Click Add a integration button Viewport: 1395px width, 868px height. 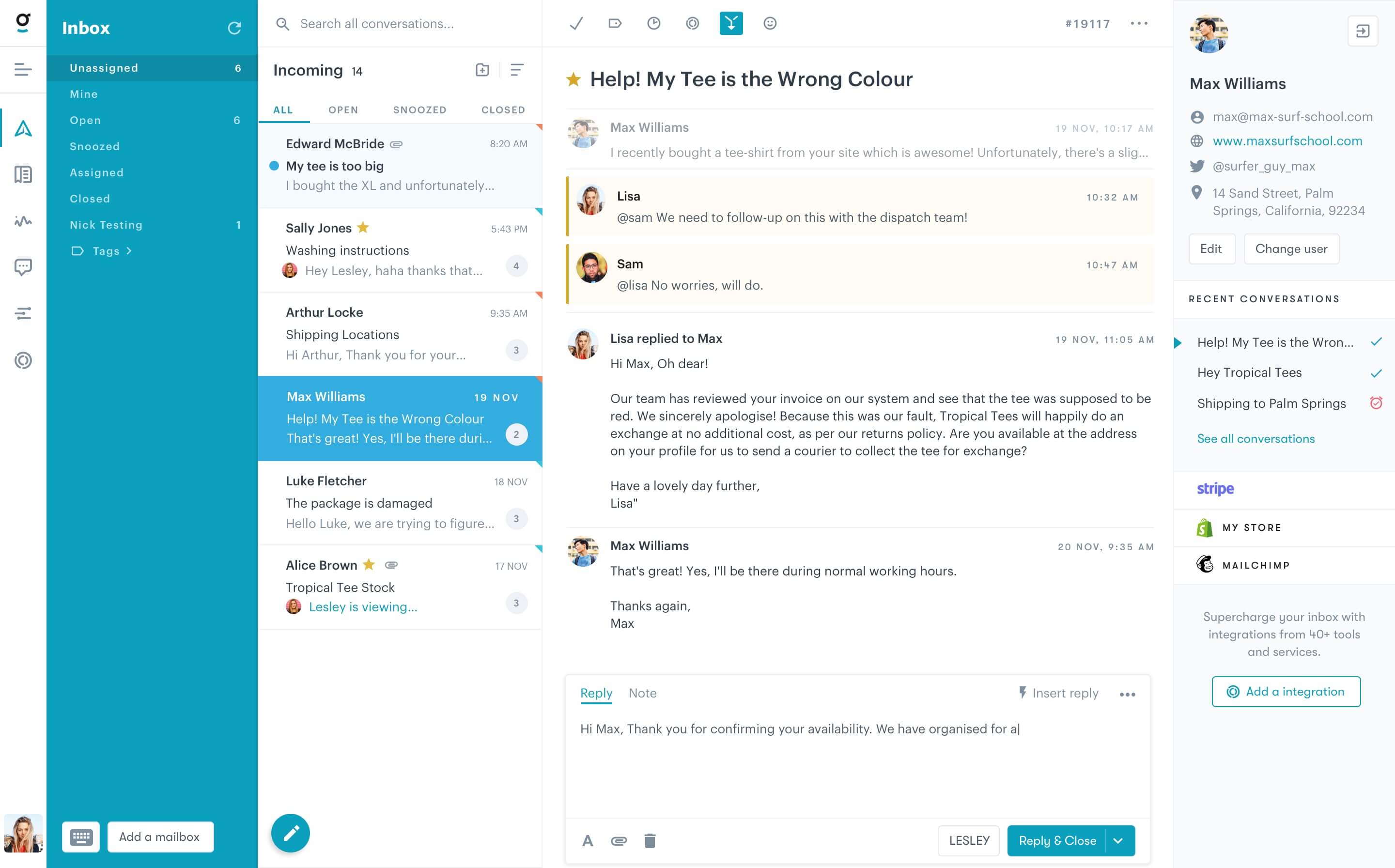(x=1286, y=692)
